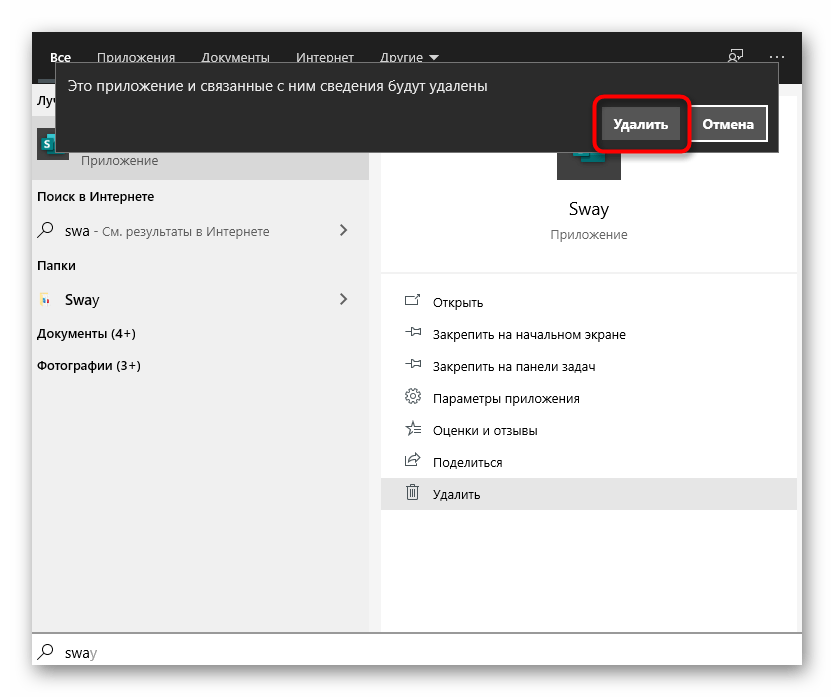Click the Поделиться share icon

point(412,462)
